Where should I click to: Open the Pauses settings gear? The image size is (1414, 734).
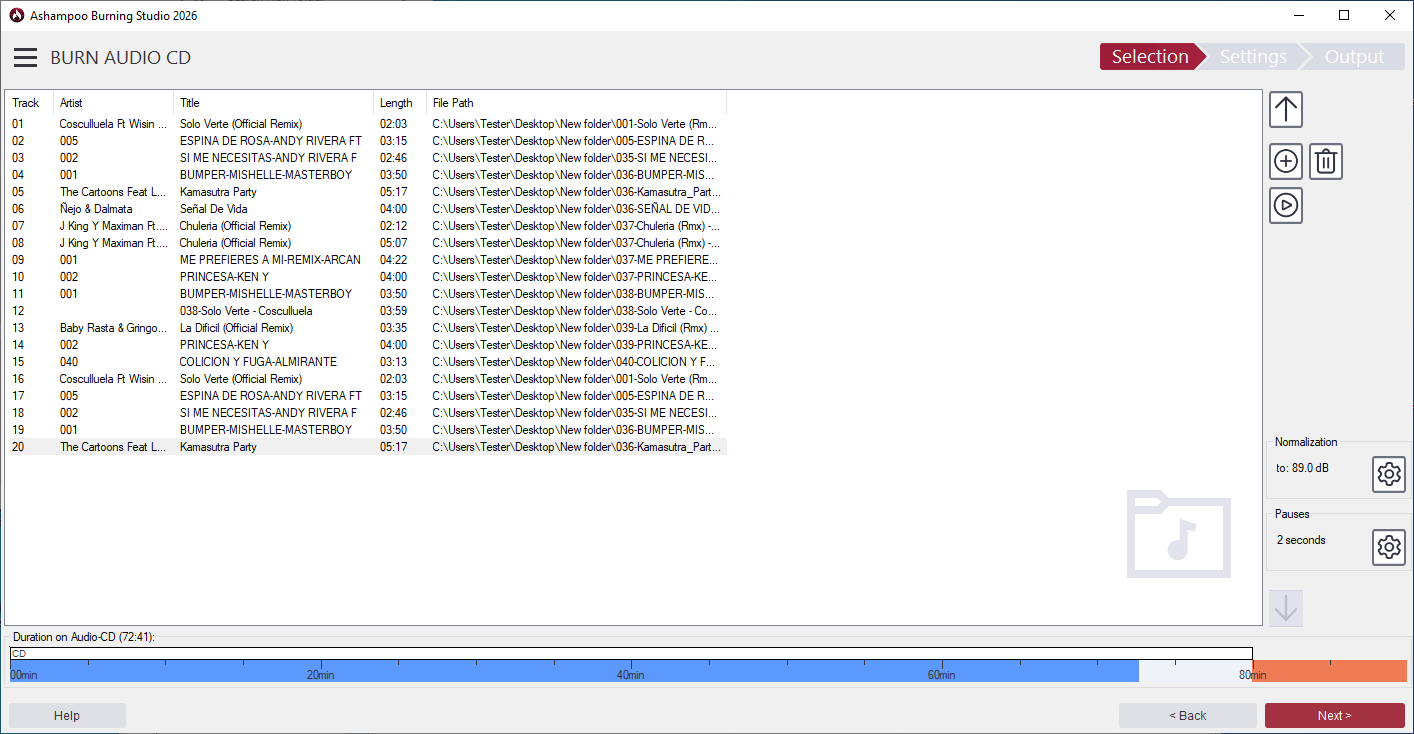click(1388, 547)
